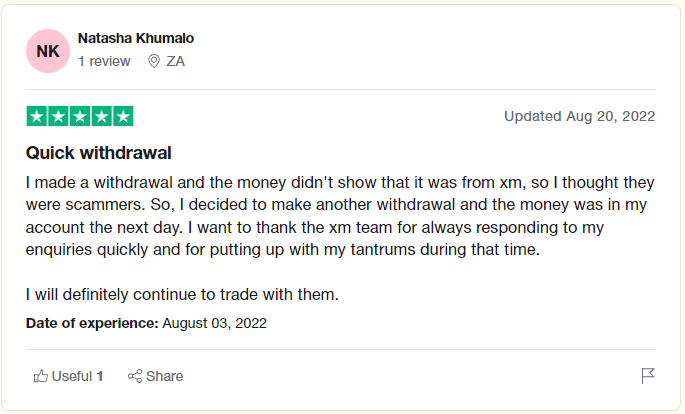The height and width of the screenshot is (414, 685).
Task: Click the review body text paragraph
Action: point(340,216)
